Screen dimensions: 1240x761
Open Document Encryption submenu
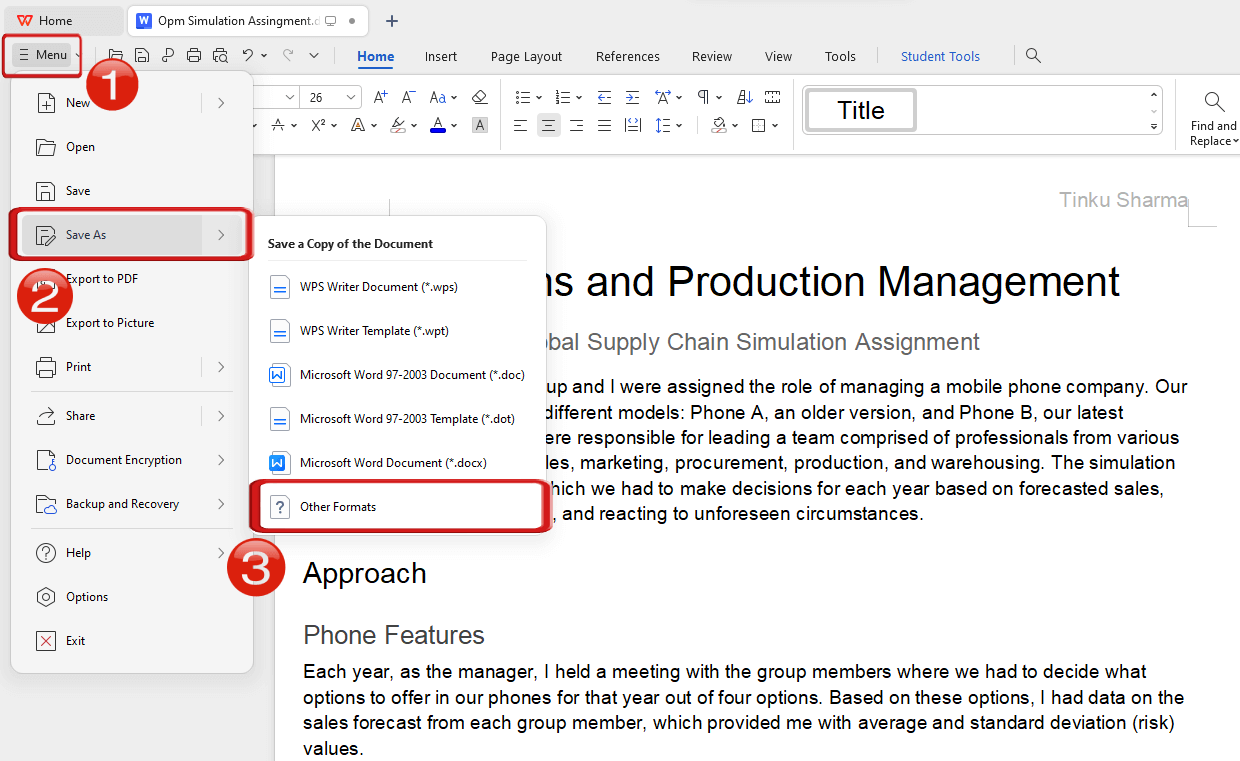(x=132, y=460)
